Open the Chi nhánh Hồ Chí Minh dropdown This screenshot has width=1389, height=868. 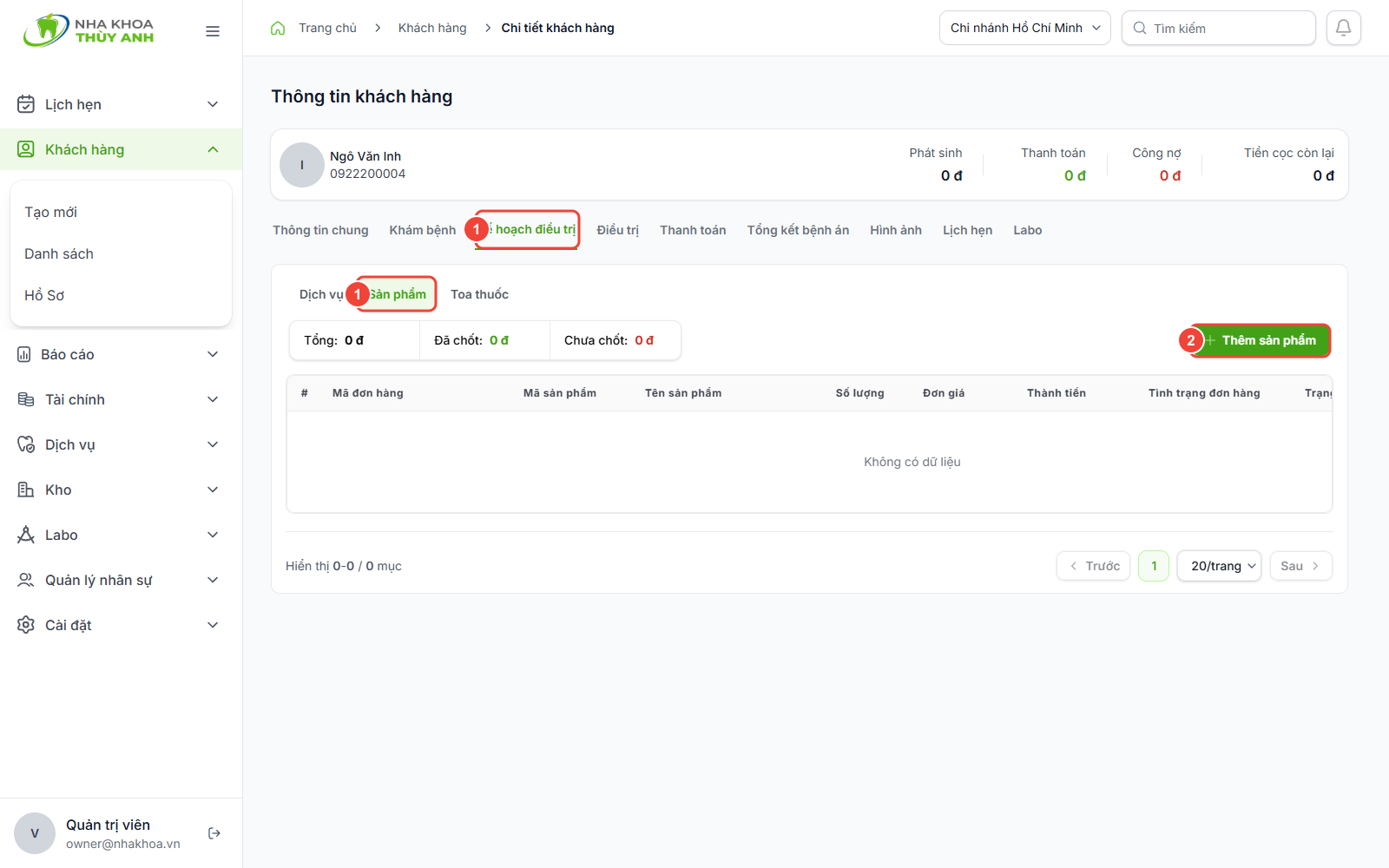tap(1024, 28)
